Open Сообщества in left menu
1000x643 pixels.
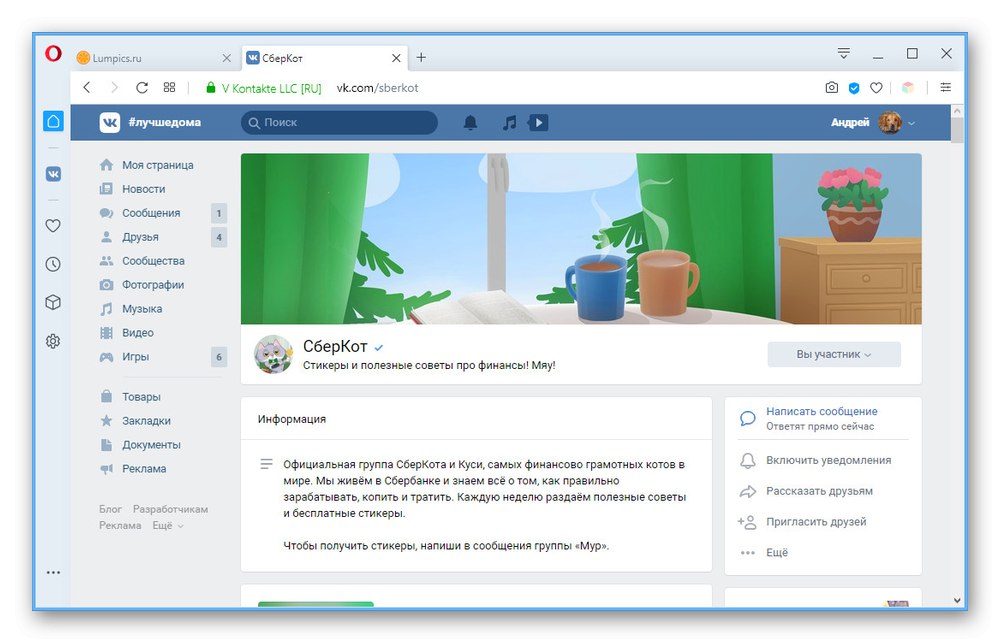click(x=153, y=261)
